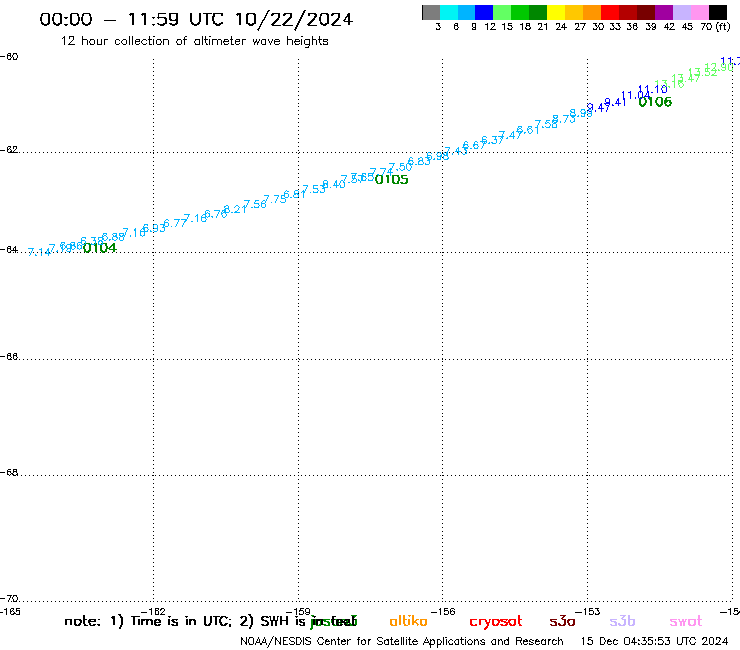Click the NOAA/NESDIS Center for Satellite Applications credit
This screenshot has width=740, height=650.
[402, 642]
